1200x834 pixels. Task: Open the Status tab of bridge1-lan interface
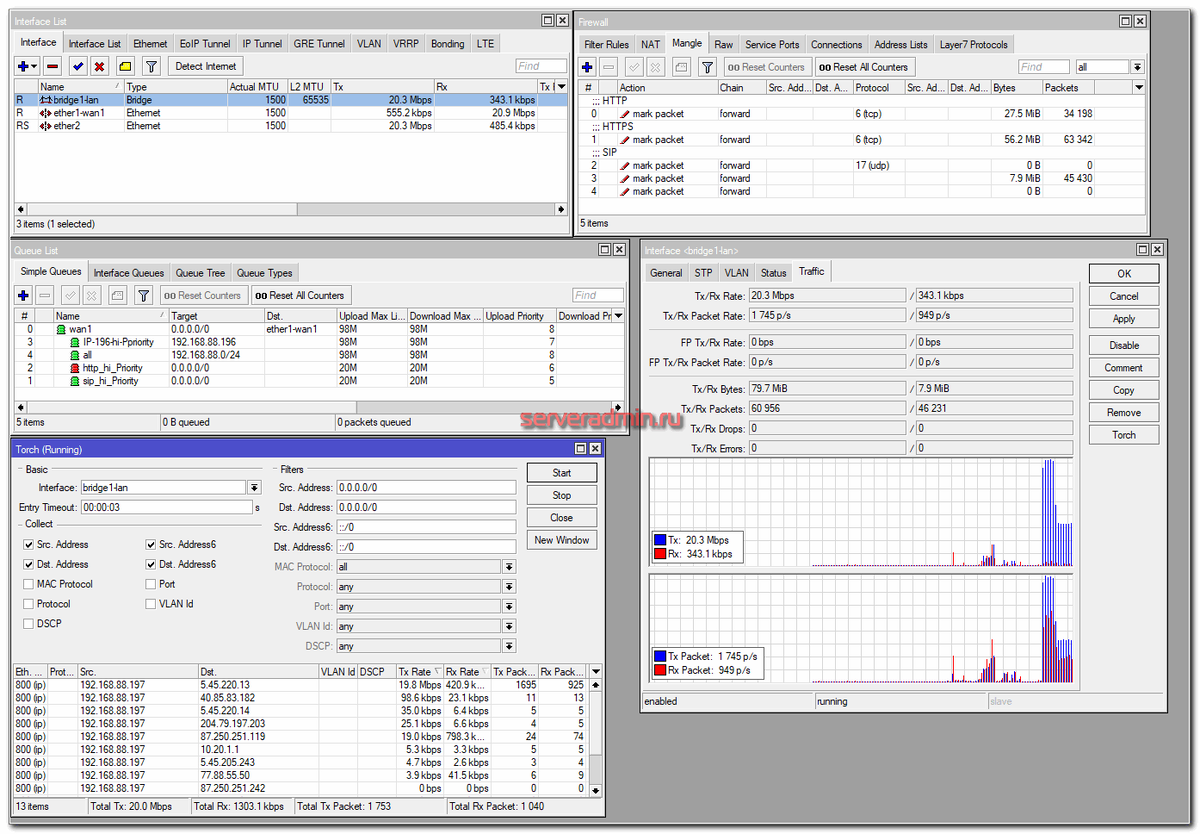773,273
